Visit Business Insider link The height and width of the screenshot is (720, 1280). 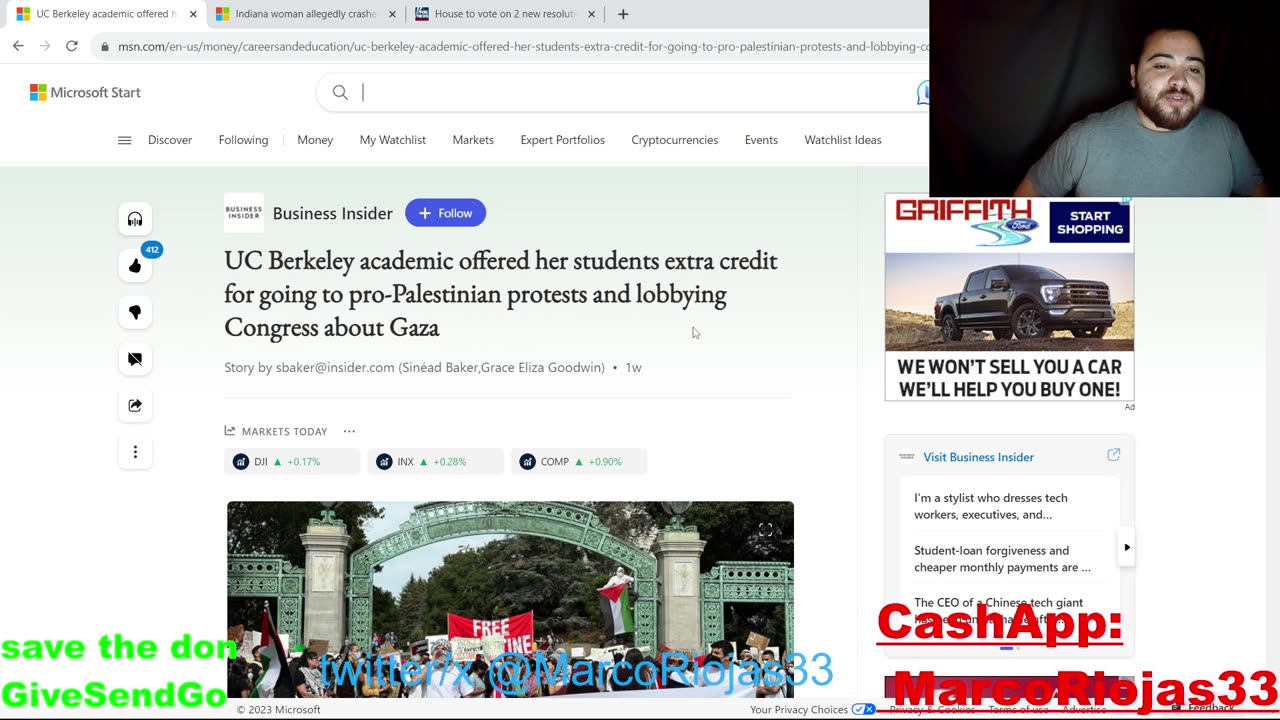[x=978, y=457]
